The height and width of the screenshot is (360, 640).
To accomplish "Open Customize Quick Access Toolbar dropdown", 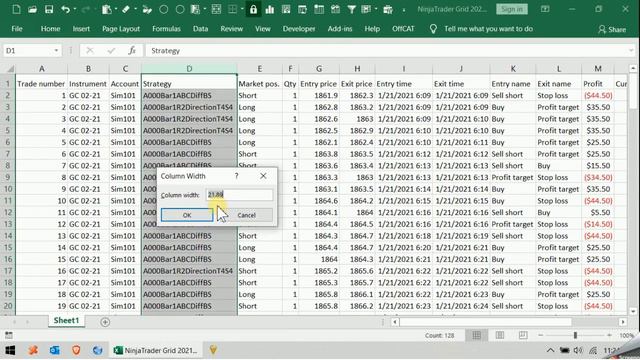I will (404, 9).
